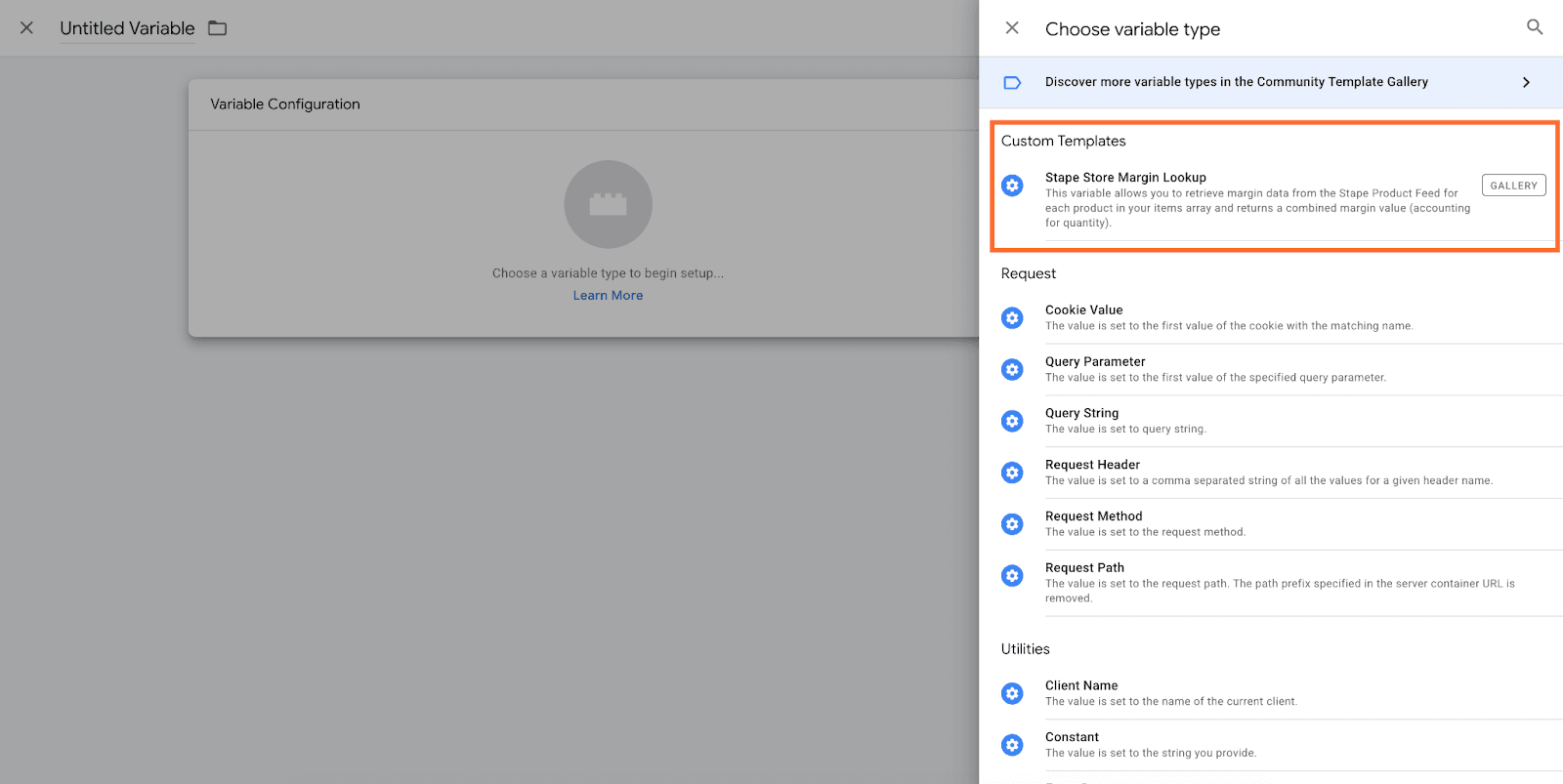The image size is (1563, 784).
Task: Click the Cookie Value variable icon
Action: (1012, 318)
